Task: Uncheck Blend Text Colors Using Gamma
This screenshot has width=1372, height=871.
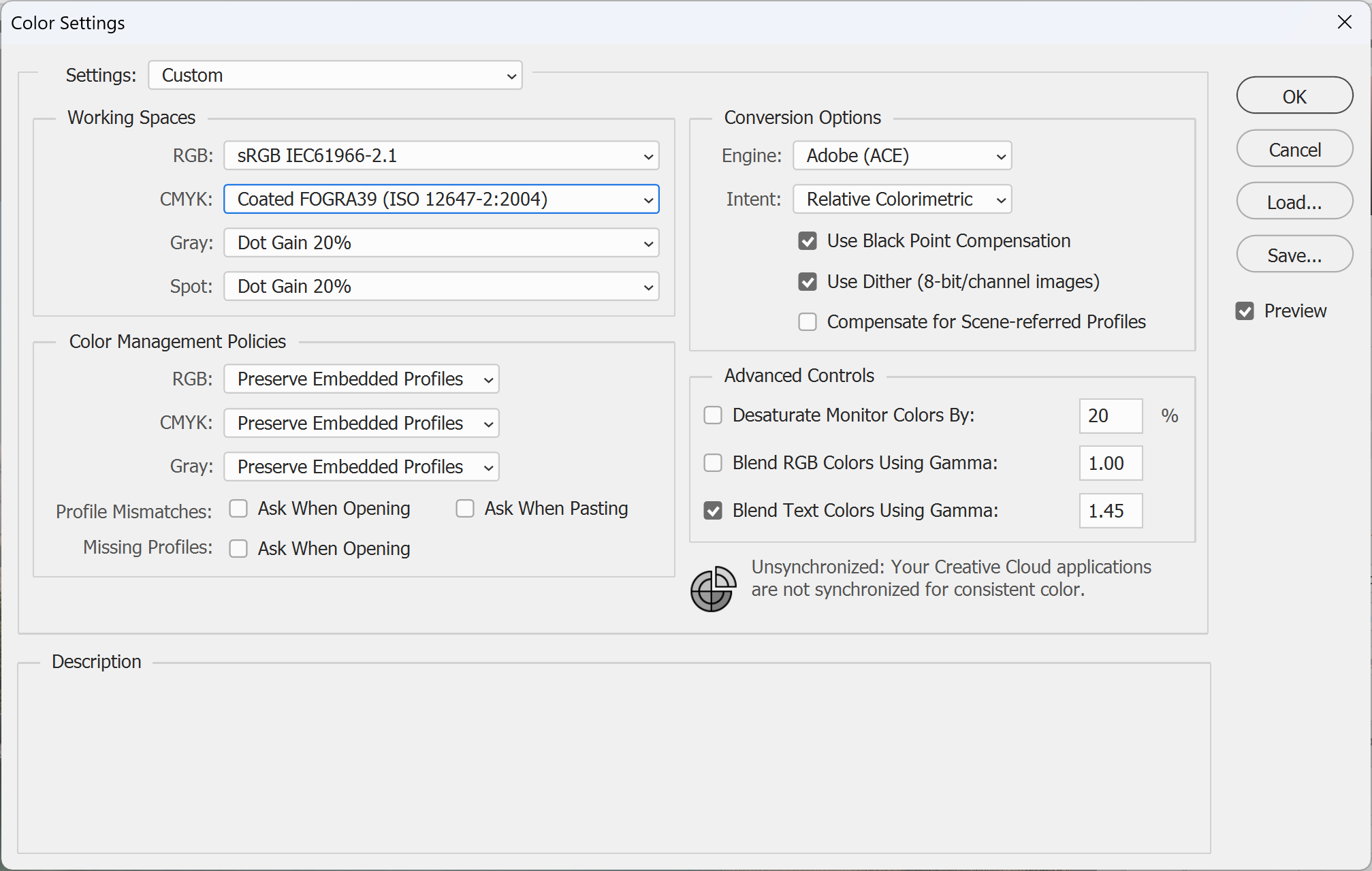Action: click(x=713, y=511)
